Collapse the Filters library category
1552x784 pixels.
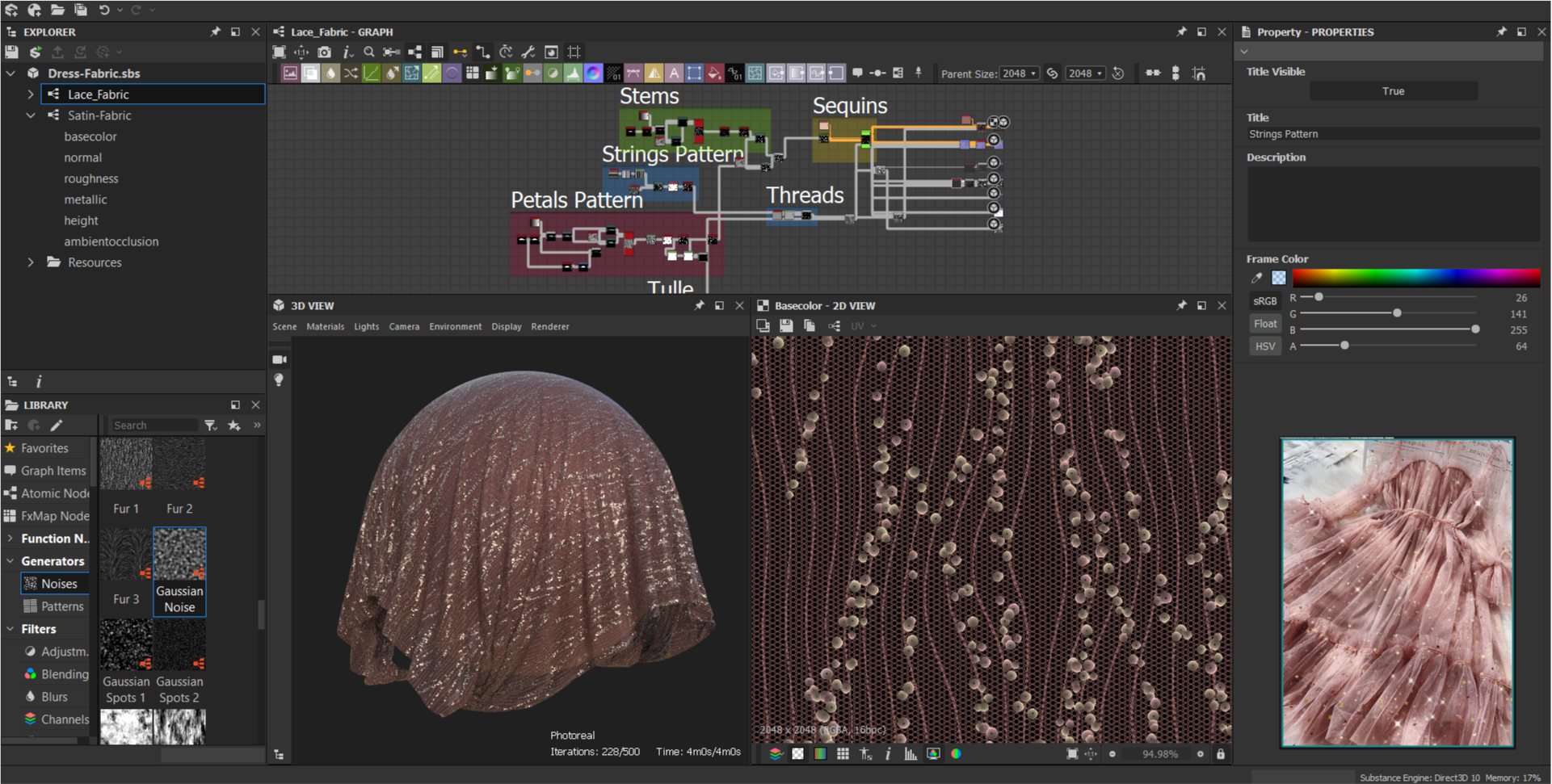(x=11, y=629)
